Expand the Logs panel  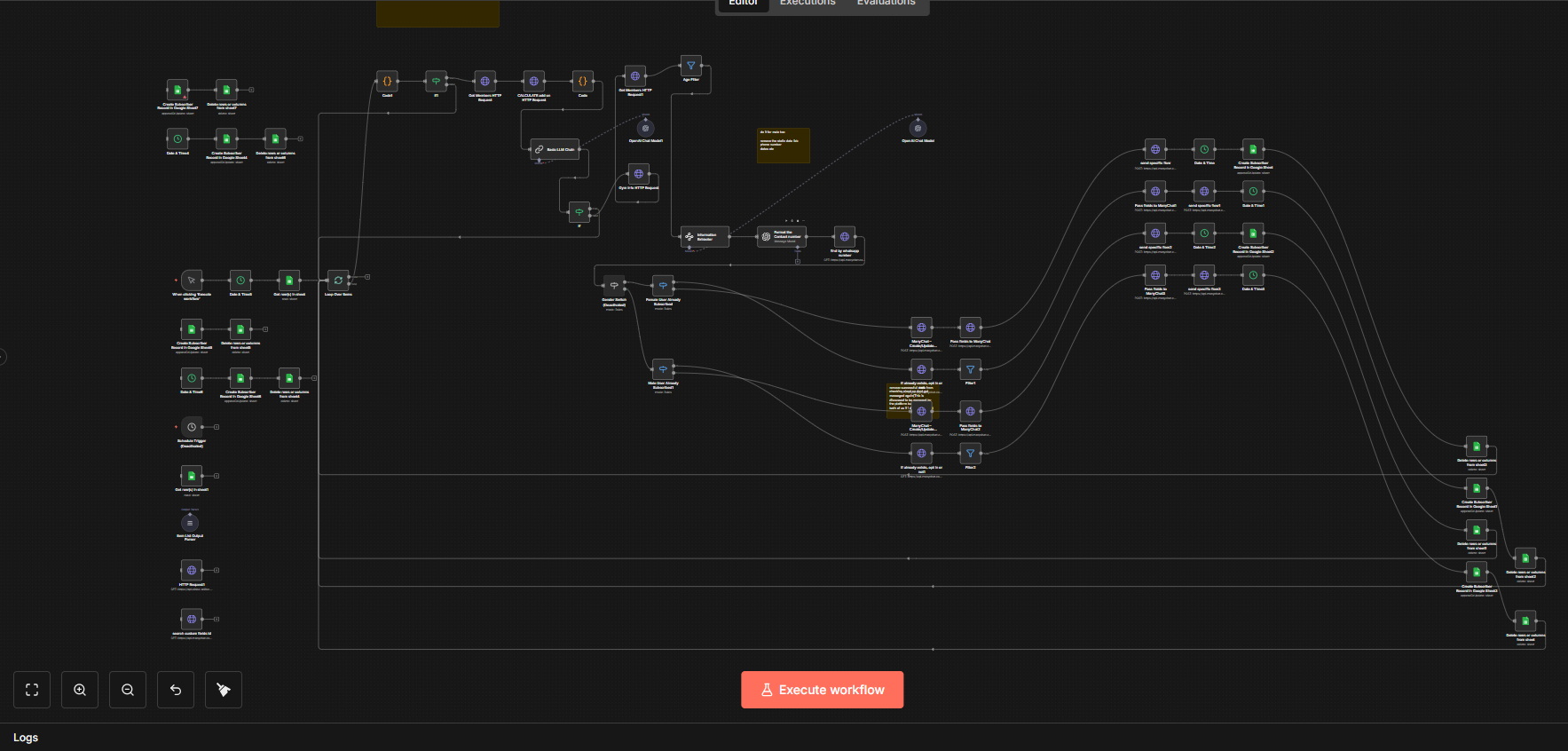coord(26,738)
